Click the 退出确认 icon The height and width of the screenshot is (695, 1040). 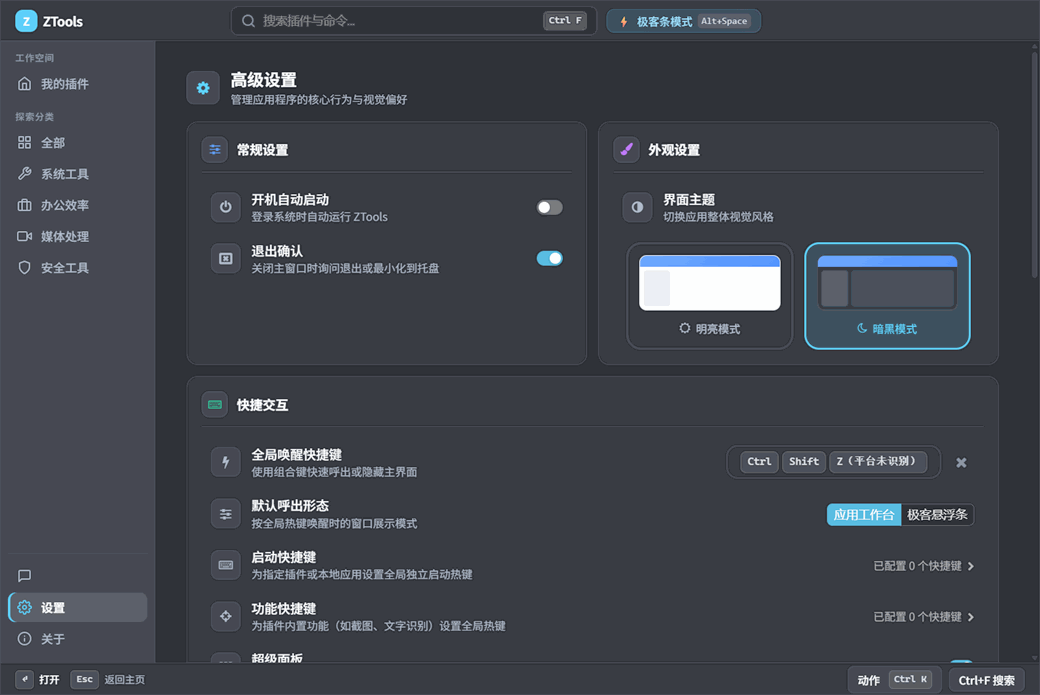[x=226, y=259]
